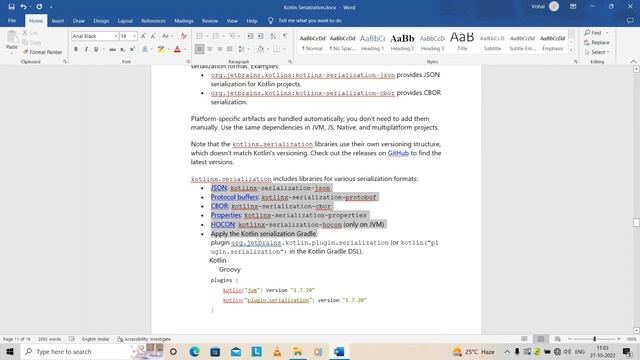Show paragraph marks pilcrow icon
This screenshot has width=640, height=360.
point(285,36)
